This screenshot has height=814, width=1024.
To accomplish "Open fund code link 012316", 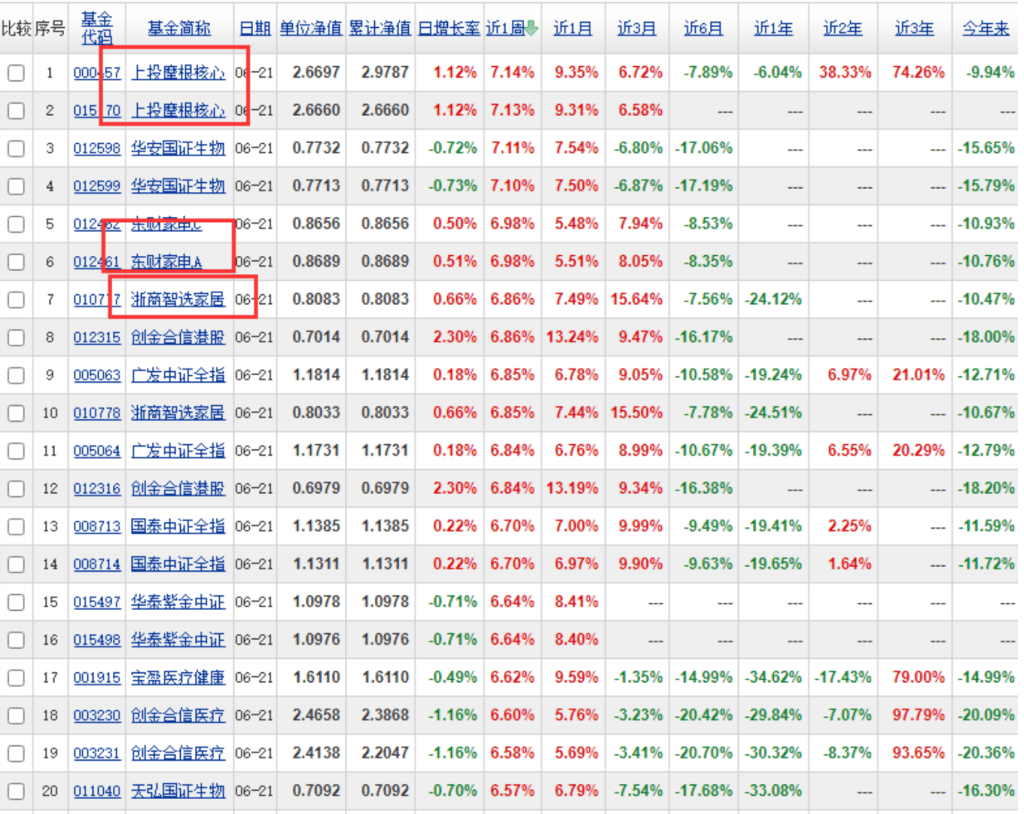I will 97,489.
